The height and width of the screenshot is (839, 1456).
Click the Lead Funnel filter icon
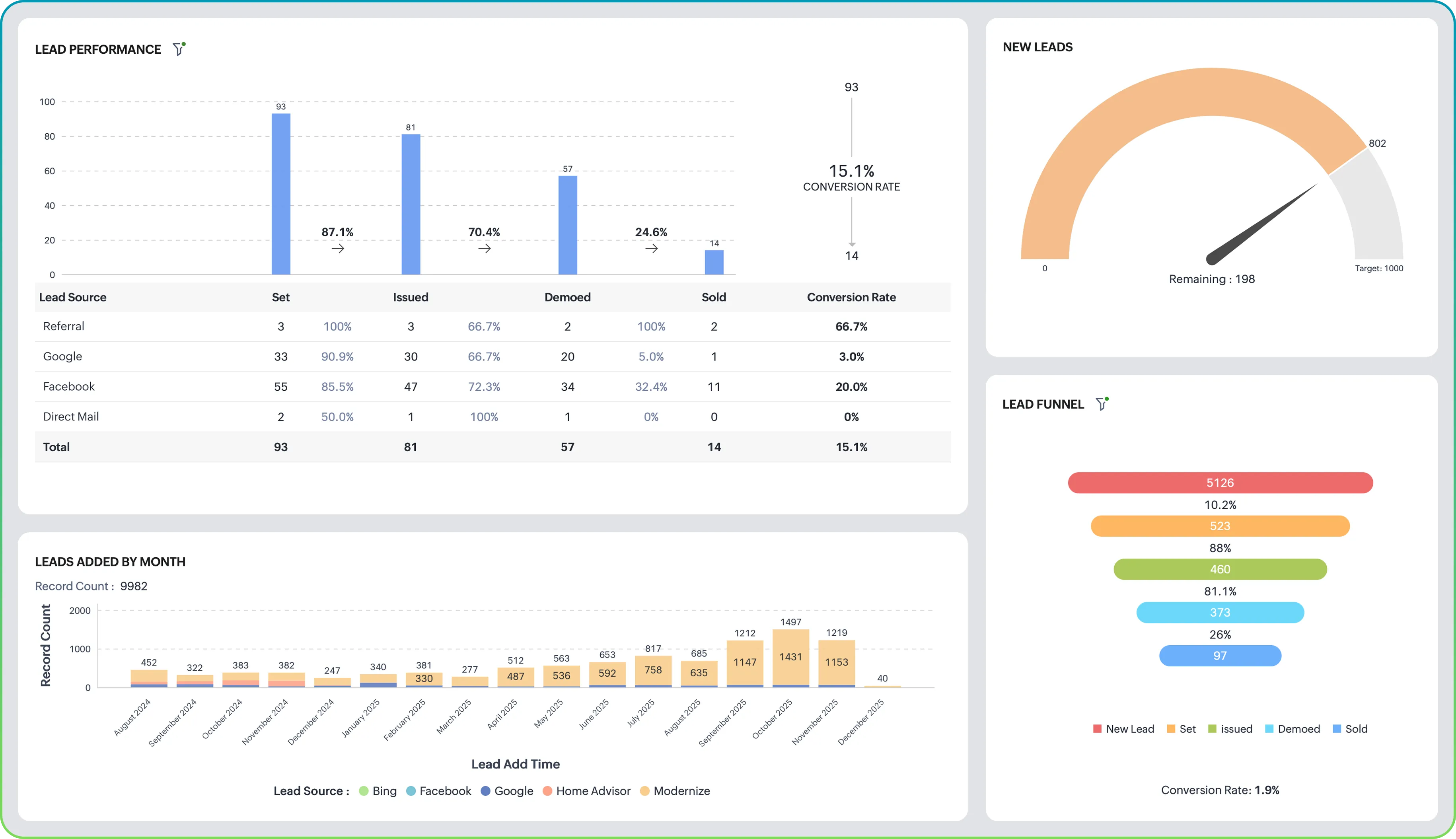1101,404
